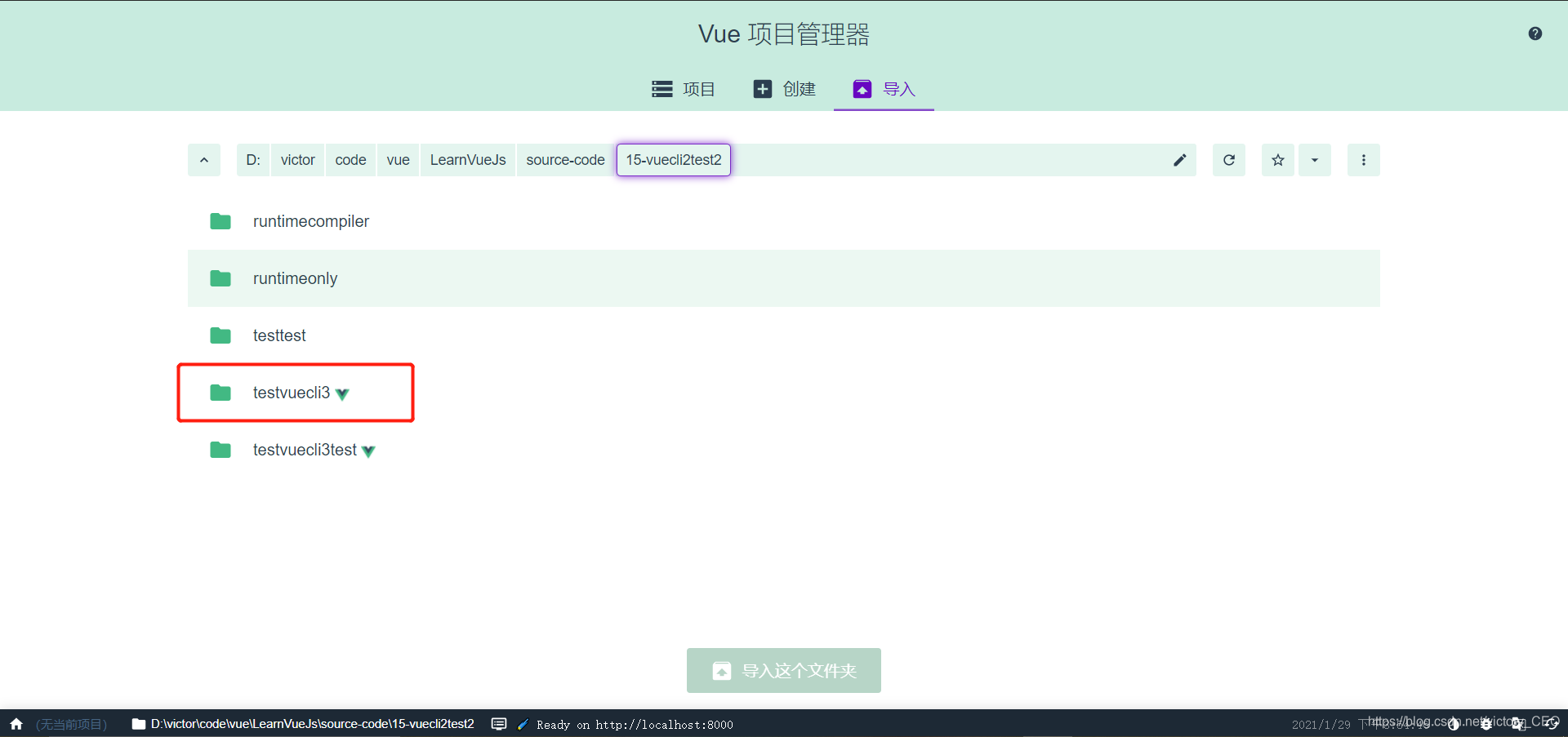This screenshot has width=1568, height=737.
Task: Jump to the source-code path segment
Action: click(565, 160)
